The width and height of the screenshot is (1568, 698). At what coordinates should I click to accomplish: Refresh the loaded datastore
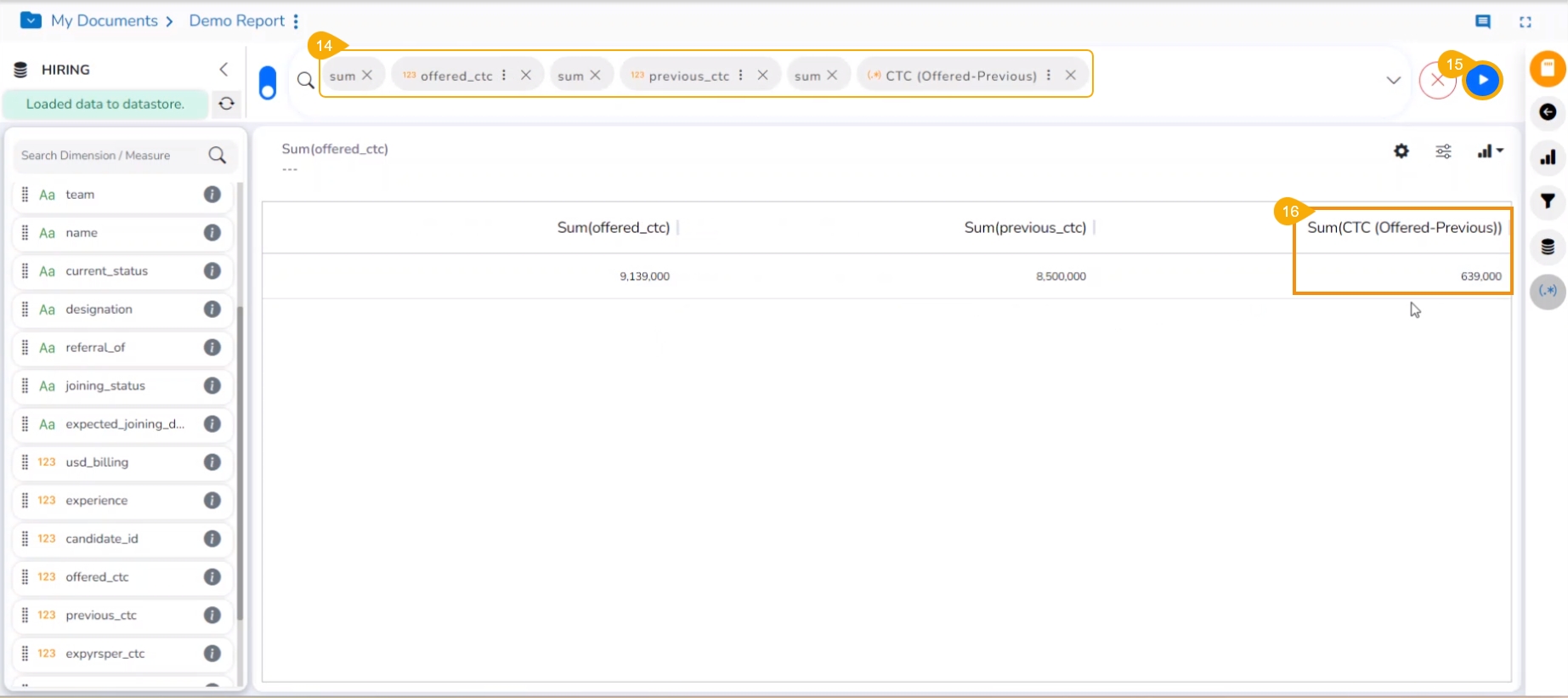point(226,104)
